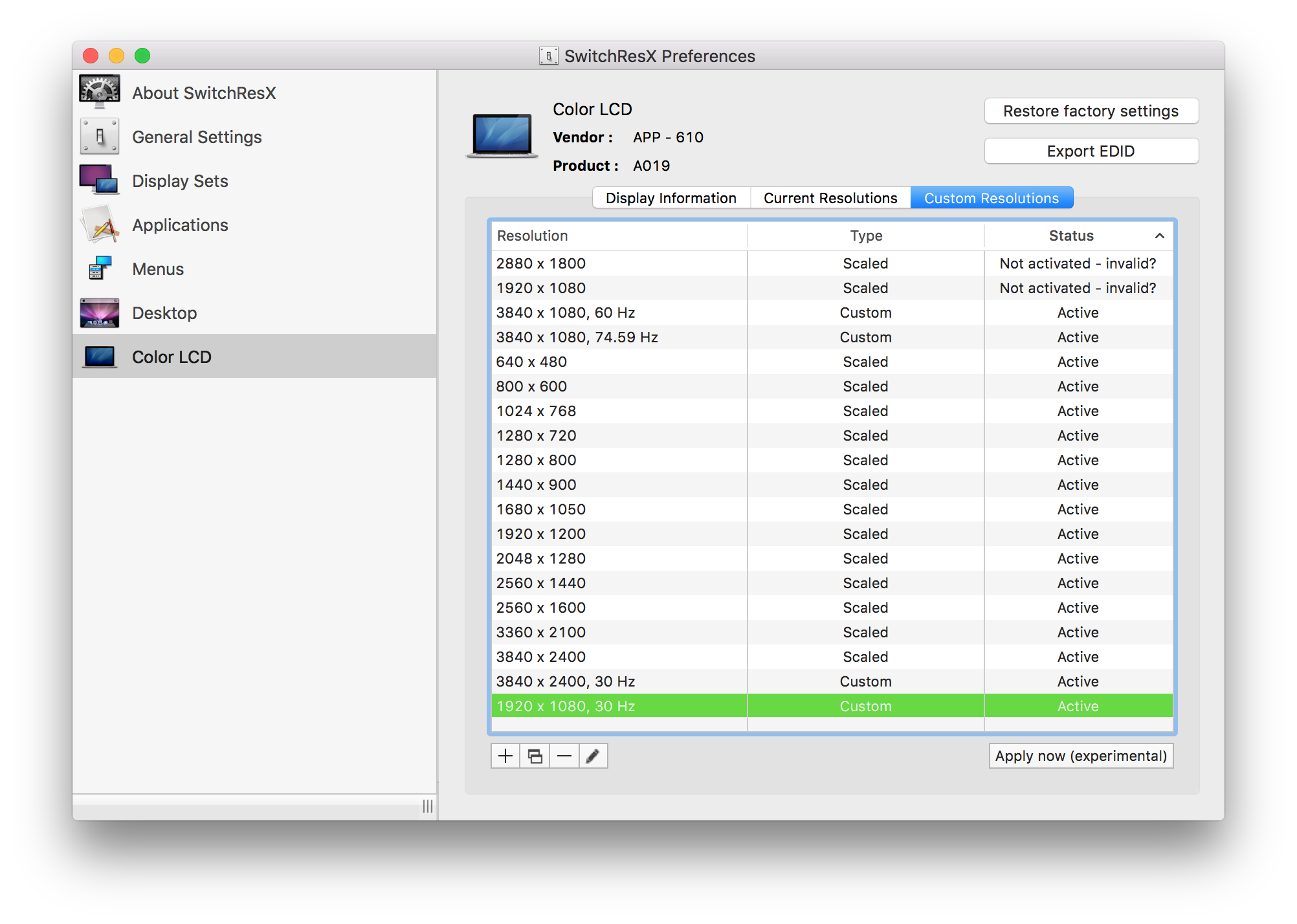Open Applications in the sidebar
Viewport: 1297px width, 924px height.
pyautogui.click(x=179, y=225)
